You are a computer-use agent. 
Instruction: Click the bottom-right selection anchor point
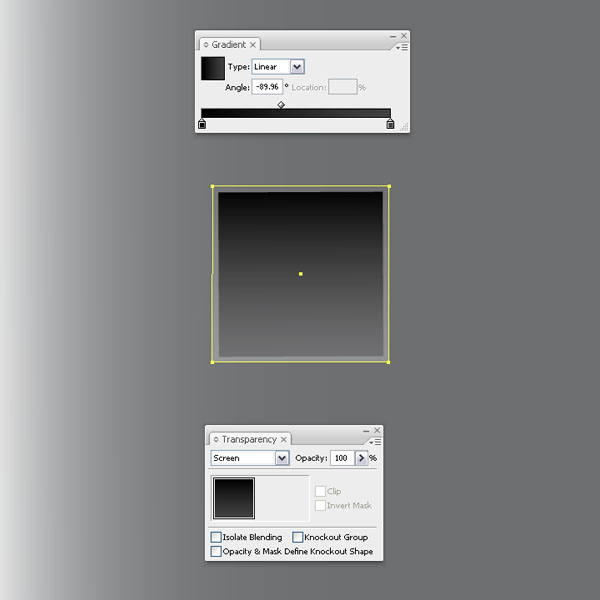(x=388, y=362)
